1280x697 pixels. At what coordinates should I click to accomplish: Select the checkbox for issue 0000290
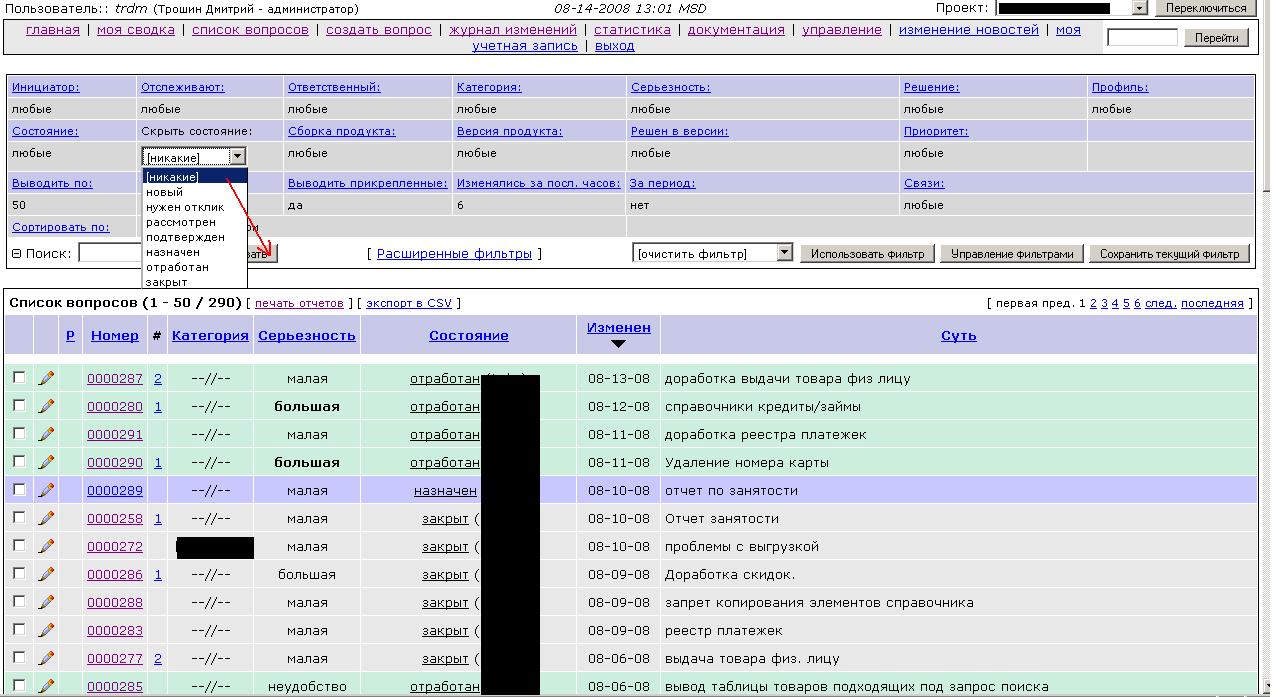point(19,462)
